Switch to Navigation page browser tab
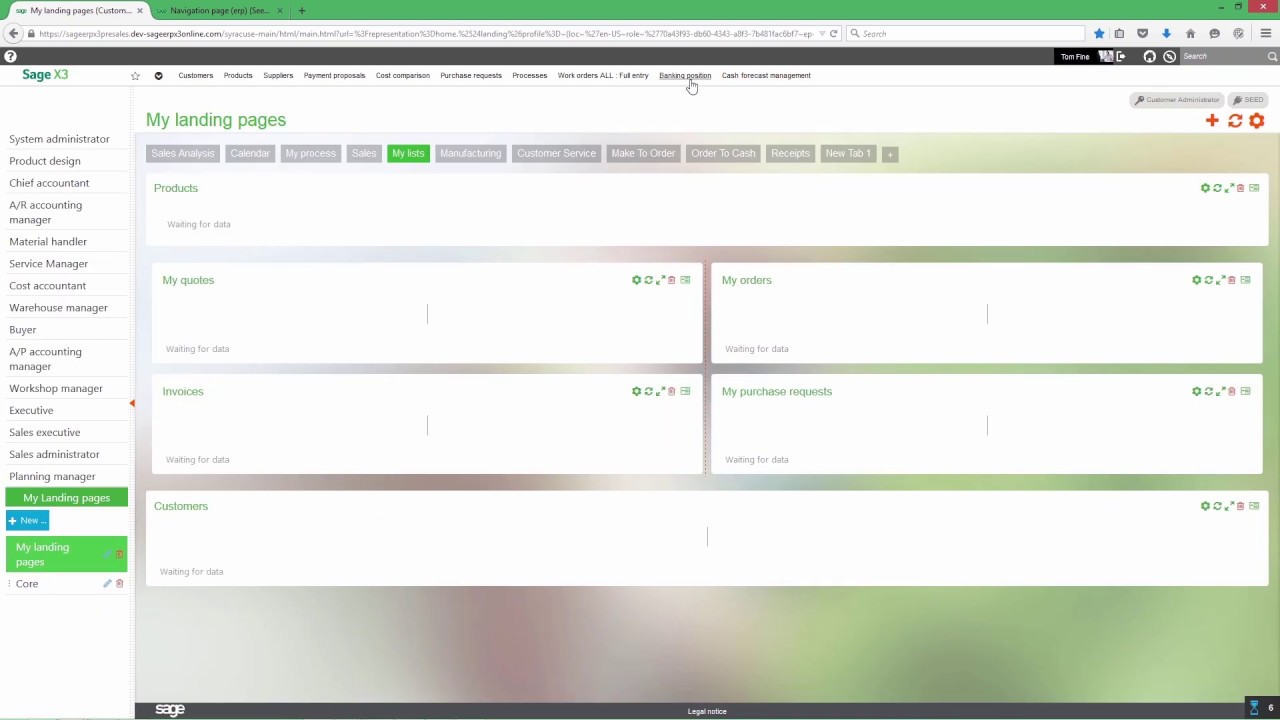The image size is (1280, 720). (218, 10)
